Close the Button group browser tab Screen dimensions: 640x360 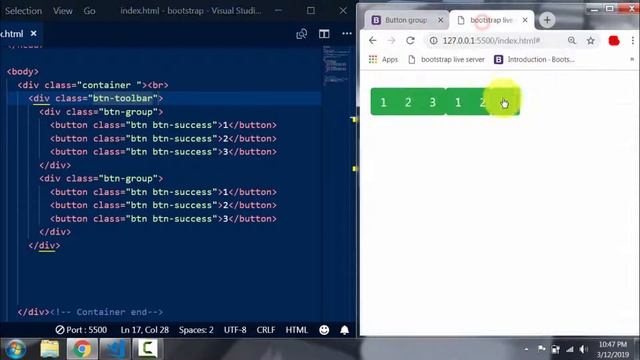(x=440, y=20)
